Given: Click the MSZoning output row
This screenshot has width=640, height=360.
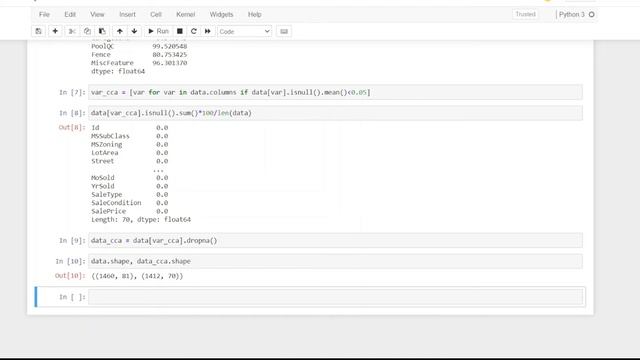Looking at the screenshot, I should [x=129, y=144].
